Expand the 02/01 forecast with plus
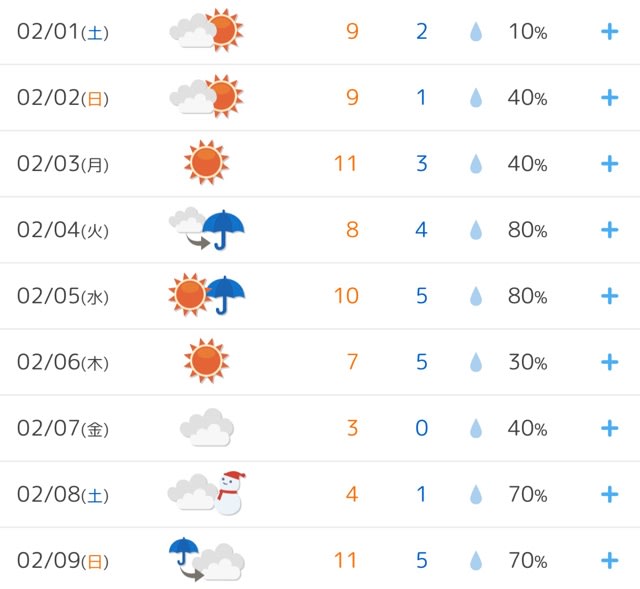 tap(609, 31)
